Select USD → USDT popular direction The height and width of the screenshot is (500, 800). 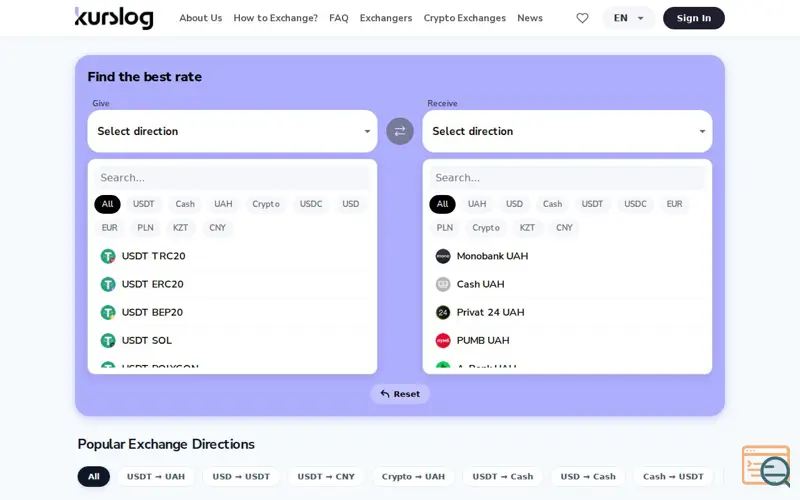pos(241,477)
